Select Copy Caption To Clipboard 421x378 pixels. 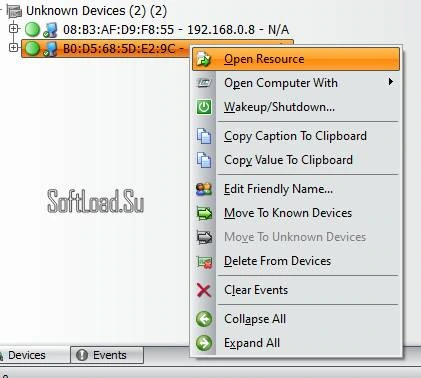pos(296,136)
